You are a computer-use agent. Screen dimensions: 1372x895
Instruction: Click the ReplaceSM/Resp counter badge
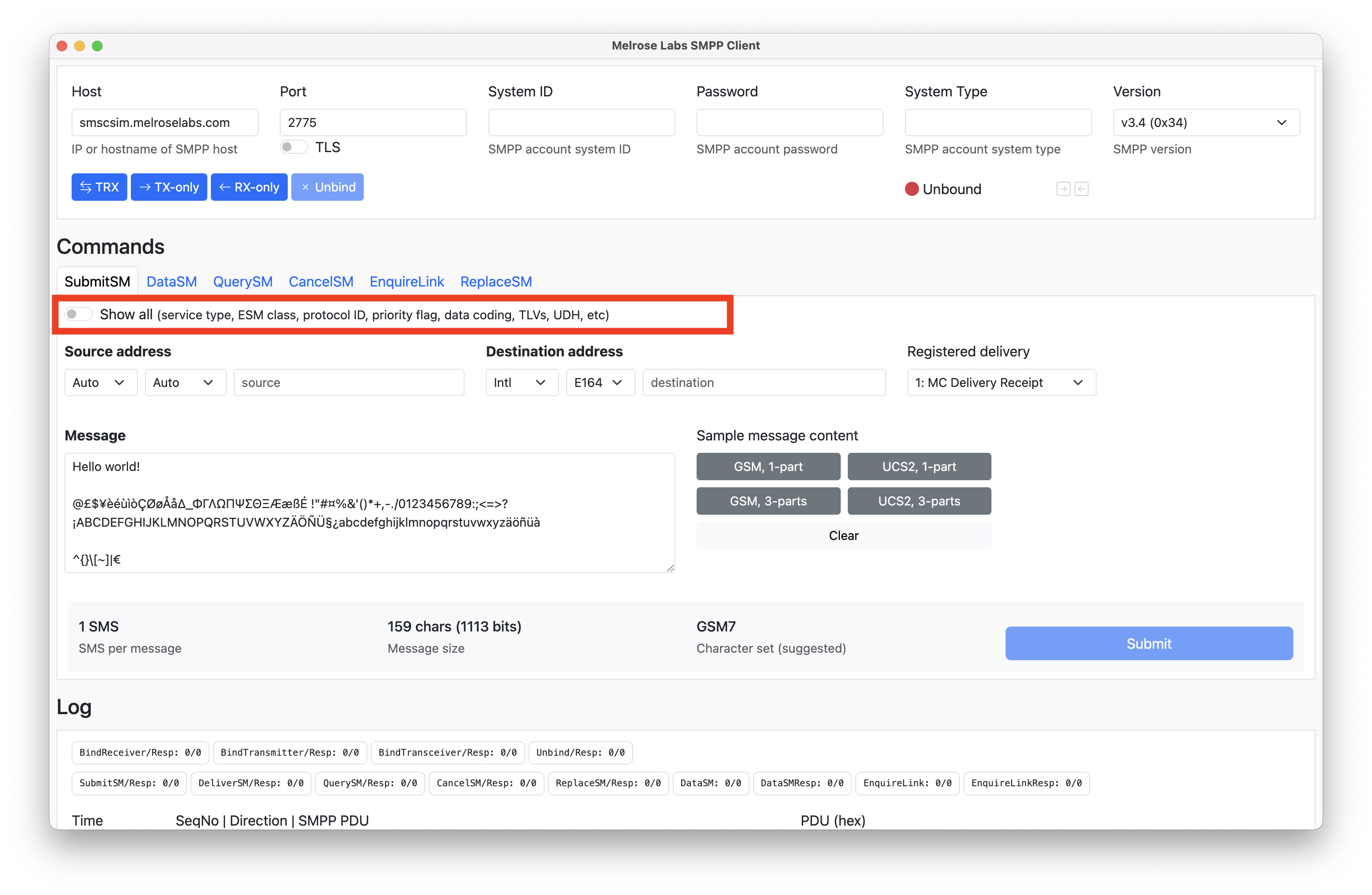click(608, 783)
